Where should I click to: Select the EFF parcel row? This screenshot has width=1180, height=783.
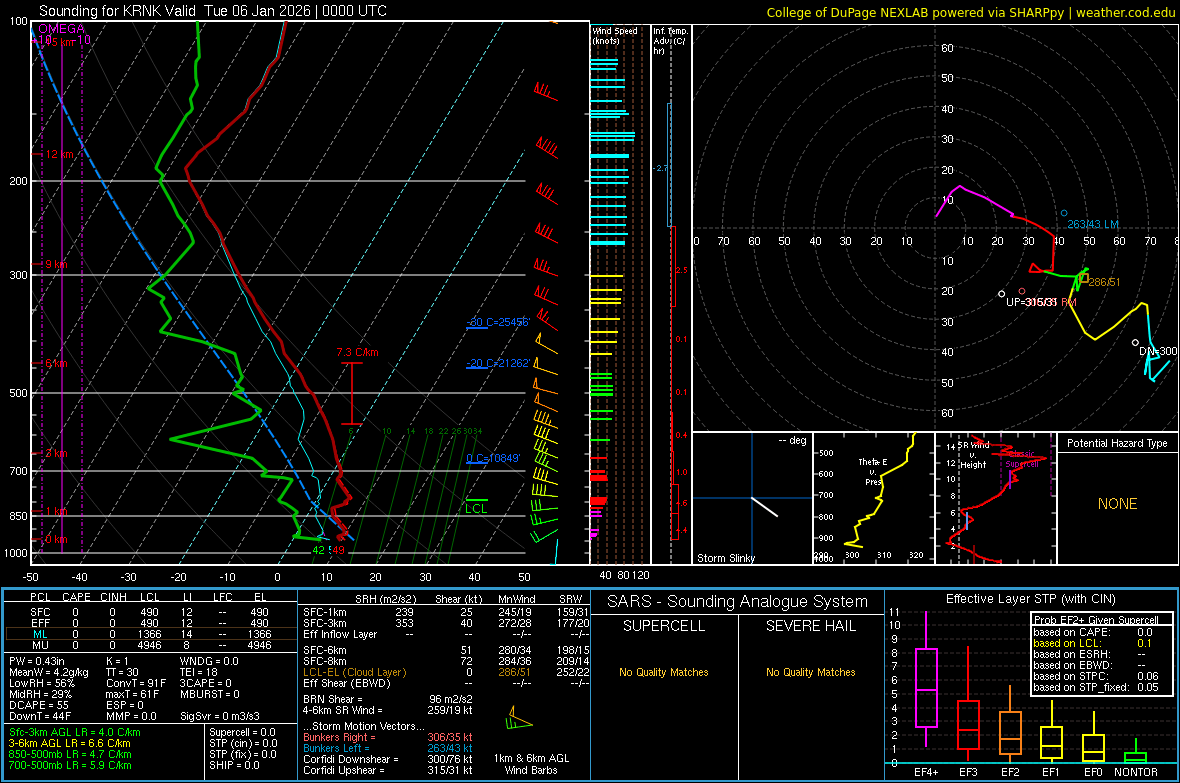point(149,623)
